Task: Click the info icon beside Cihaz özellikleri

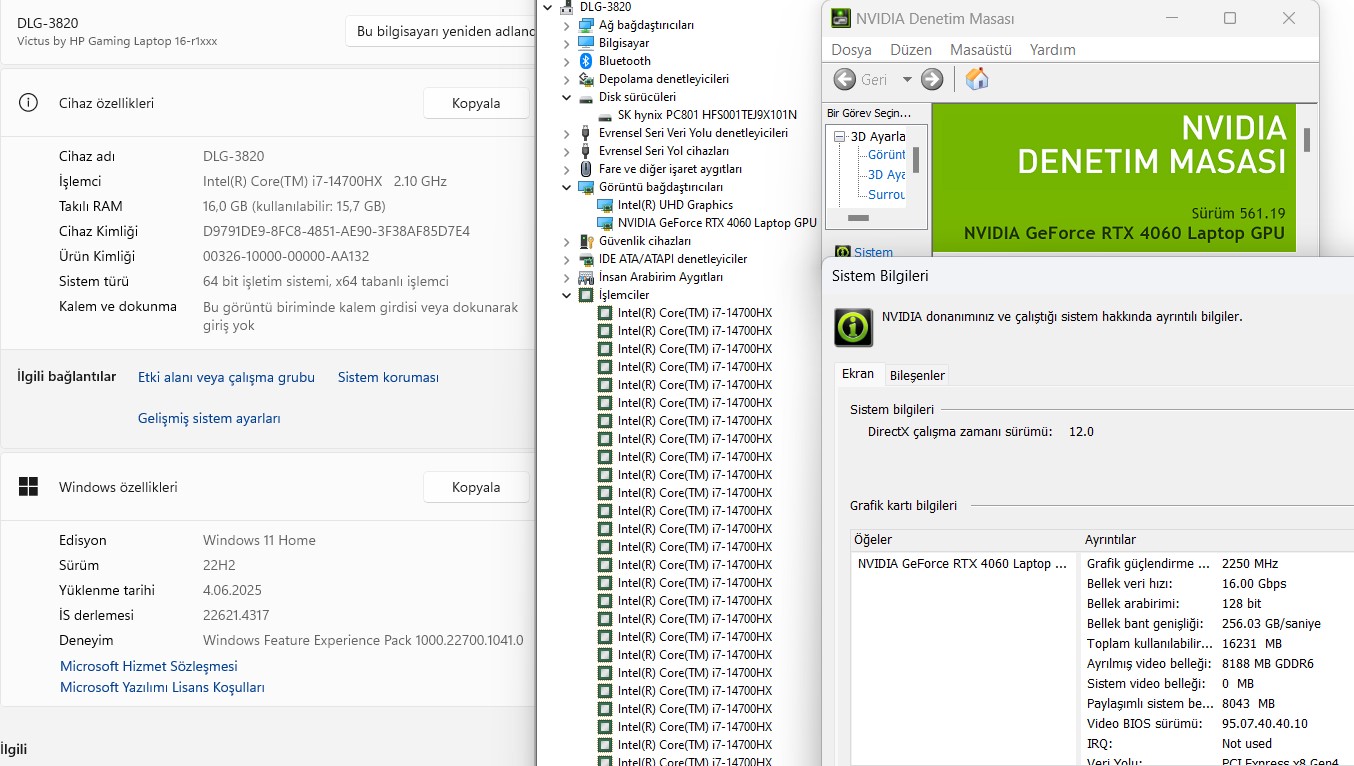Action: click(28, 103)
